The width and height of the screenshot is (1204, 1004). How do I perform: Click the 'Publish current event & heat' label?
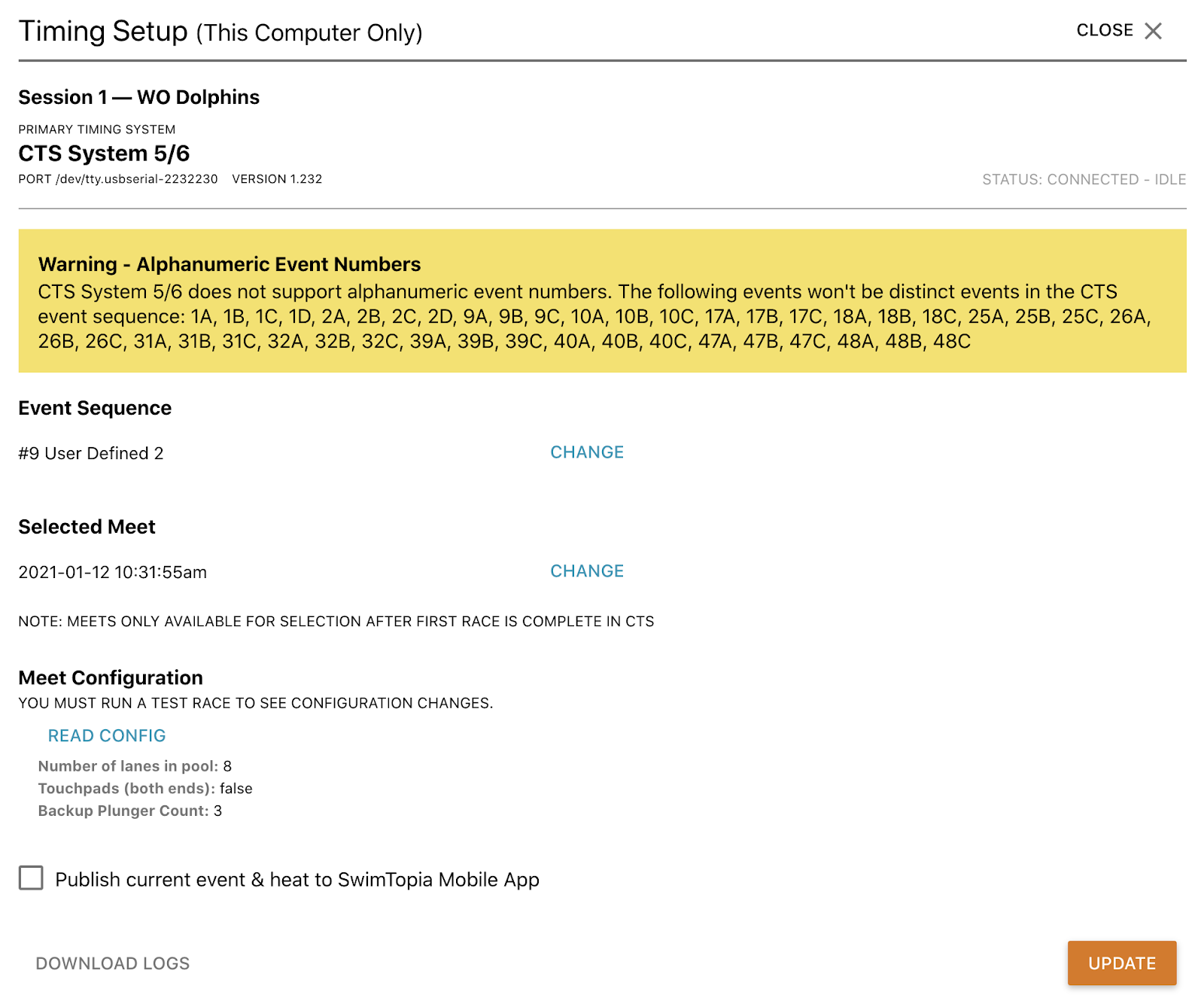[x=296, y=880]
